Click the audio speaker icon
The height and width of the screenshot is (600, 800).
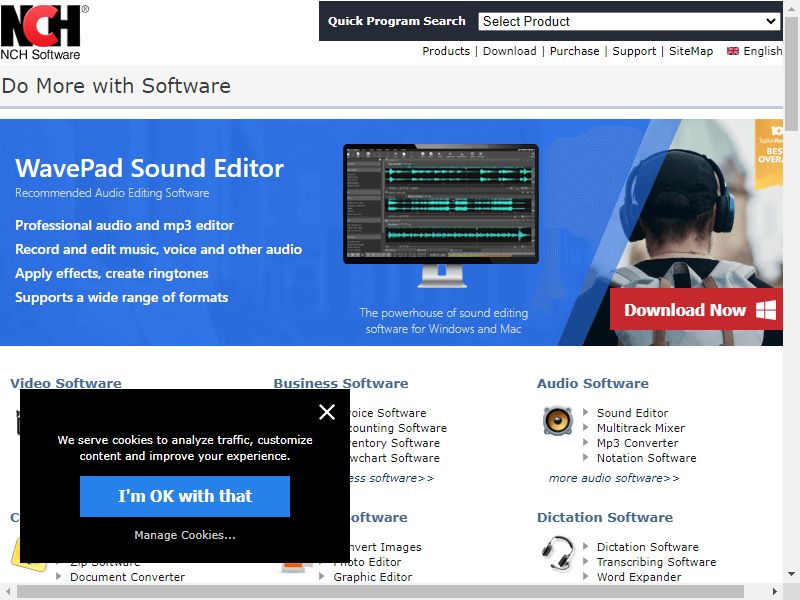pos(558,421)
